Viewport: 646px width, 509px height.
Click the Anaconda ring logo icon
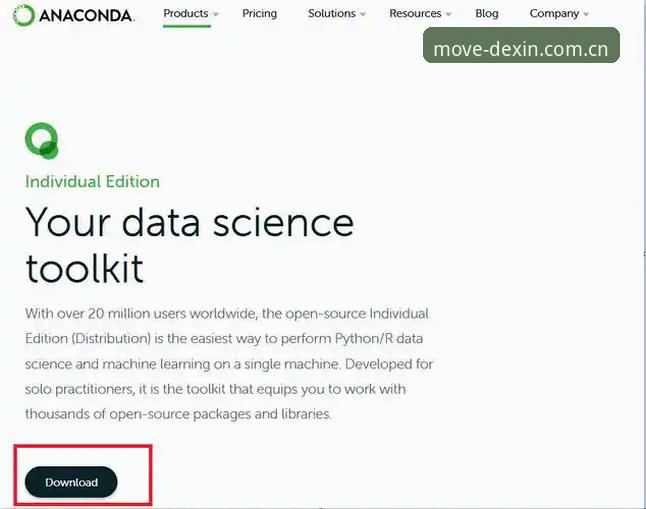pos(23,15)
